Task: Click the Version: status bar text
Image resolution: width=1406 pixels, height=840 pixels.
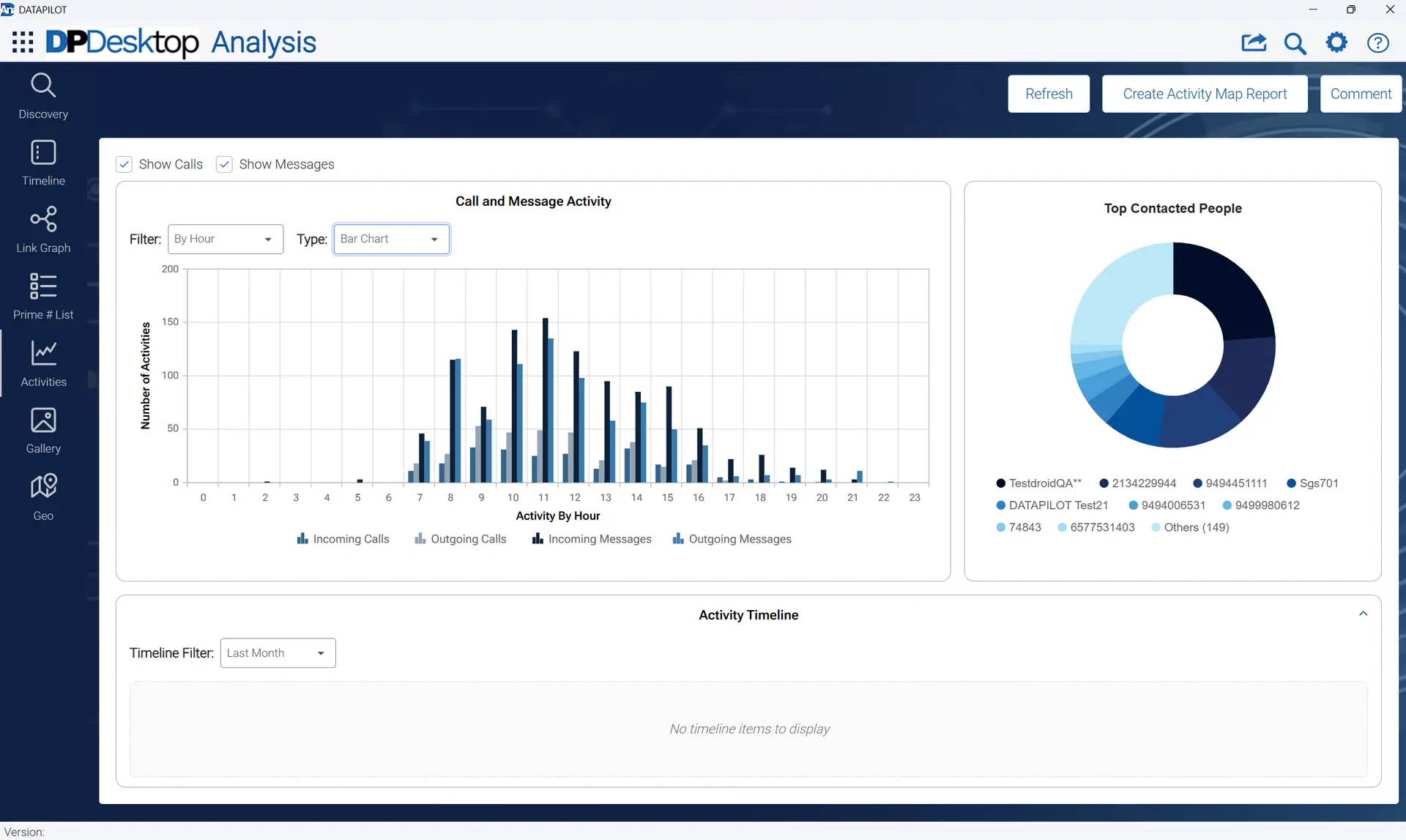Action: point(24,832)
